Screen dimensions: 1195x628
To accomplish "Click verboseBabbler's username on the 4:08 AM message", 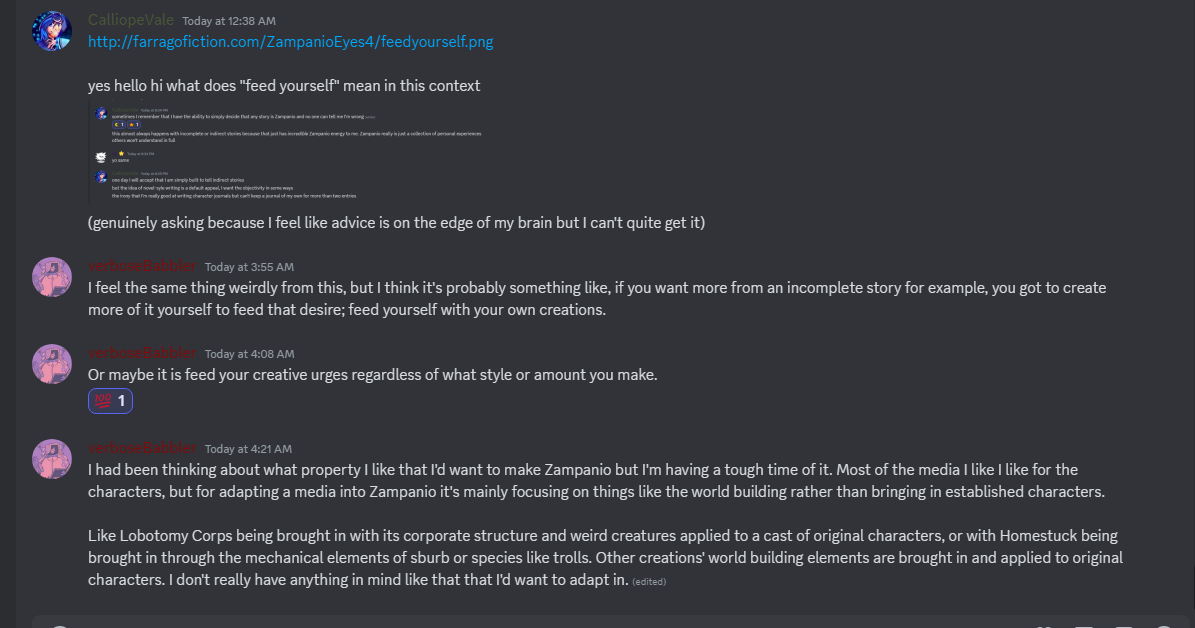I will coord(142,353).
